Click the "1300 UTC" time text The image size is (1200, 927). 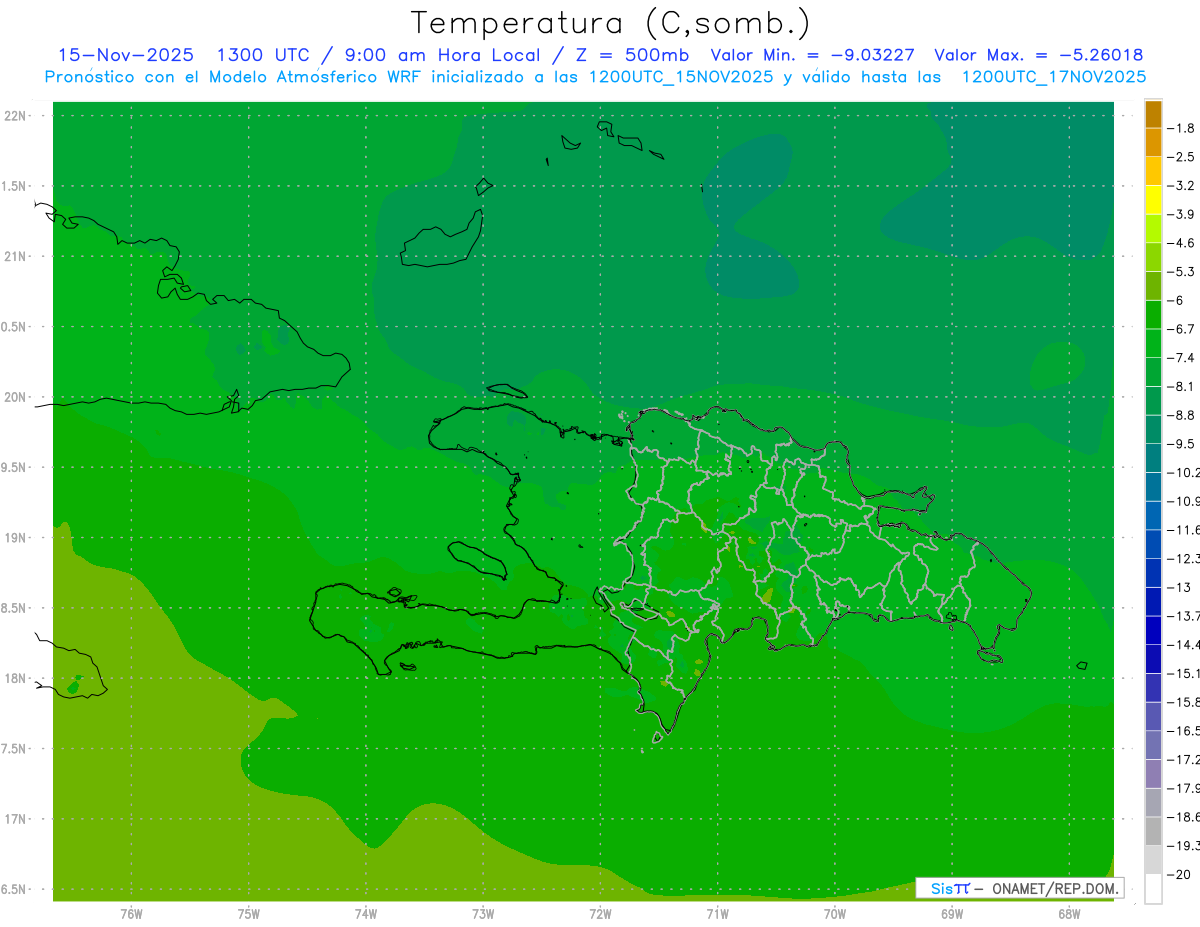point(264,55)
